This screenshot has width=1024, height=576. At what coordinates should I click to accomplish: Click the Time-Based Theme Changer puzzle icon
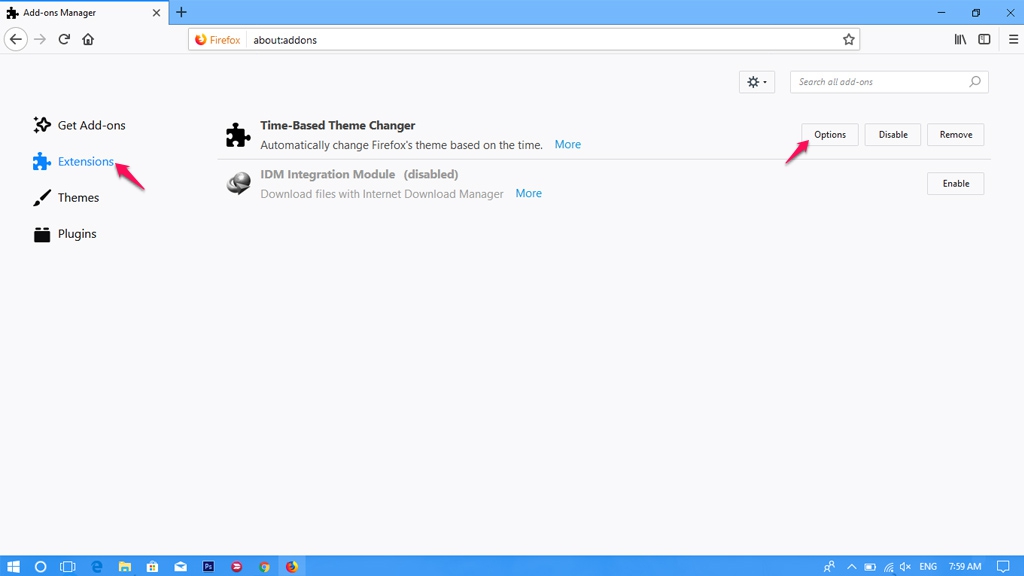click(x=238, y=135)
